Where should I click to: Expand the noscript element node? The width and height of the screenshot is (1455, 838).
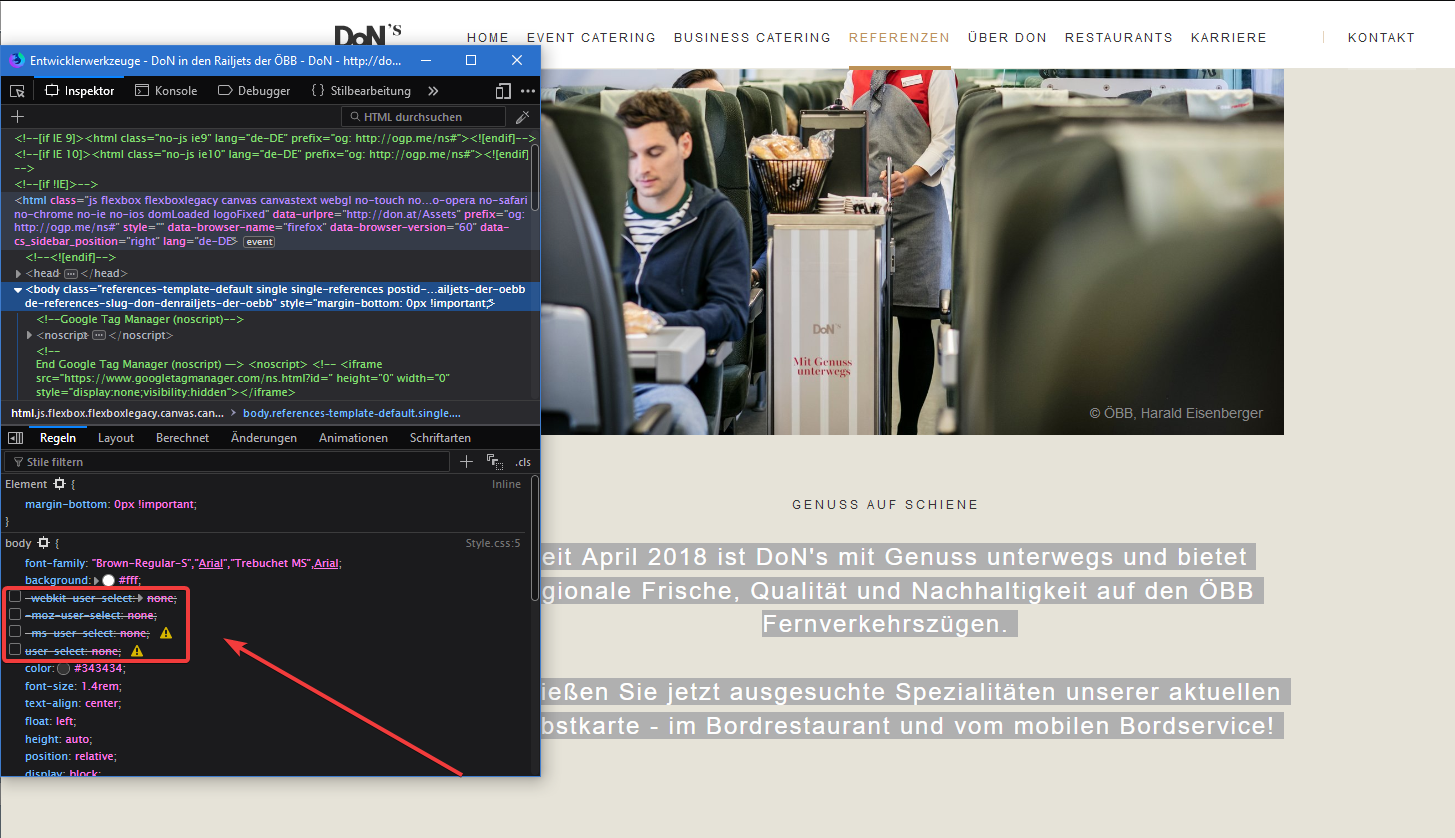29,335
